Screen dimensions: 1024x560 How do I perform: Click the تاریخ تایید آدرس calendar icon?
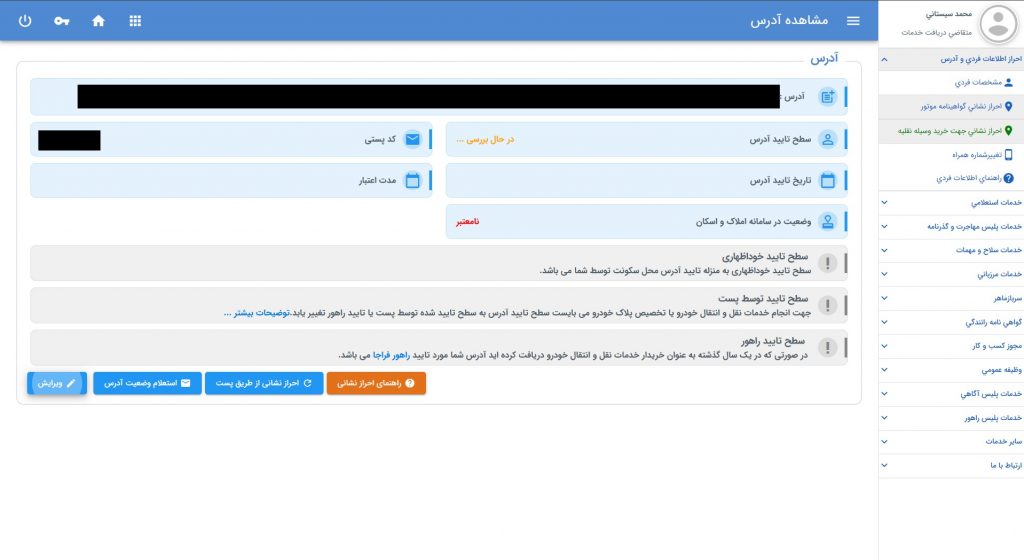(x=828, y=181)
